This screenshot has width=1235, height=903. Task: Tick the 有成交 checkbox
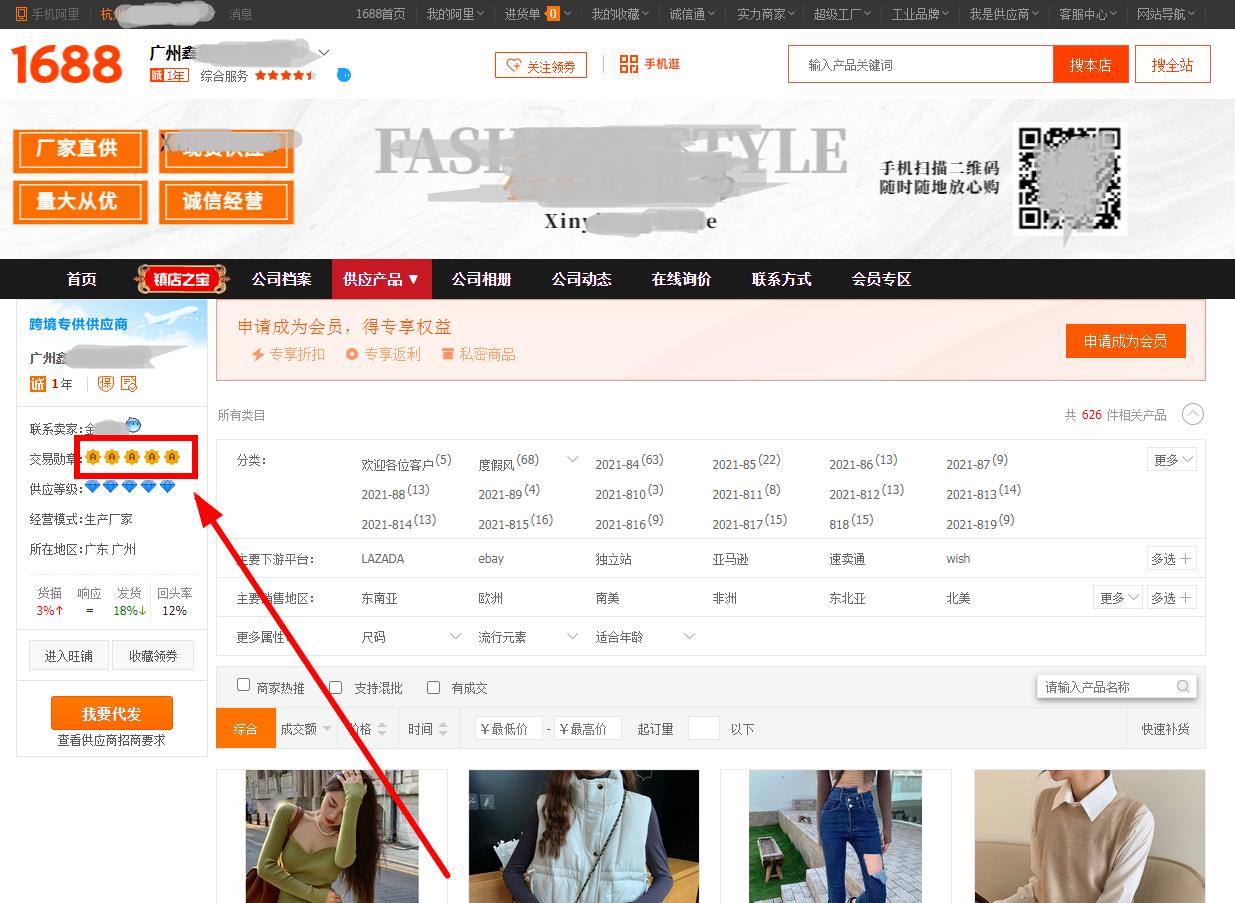point(433,687)
